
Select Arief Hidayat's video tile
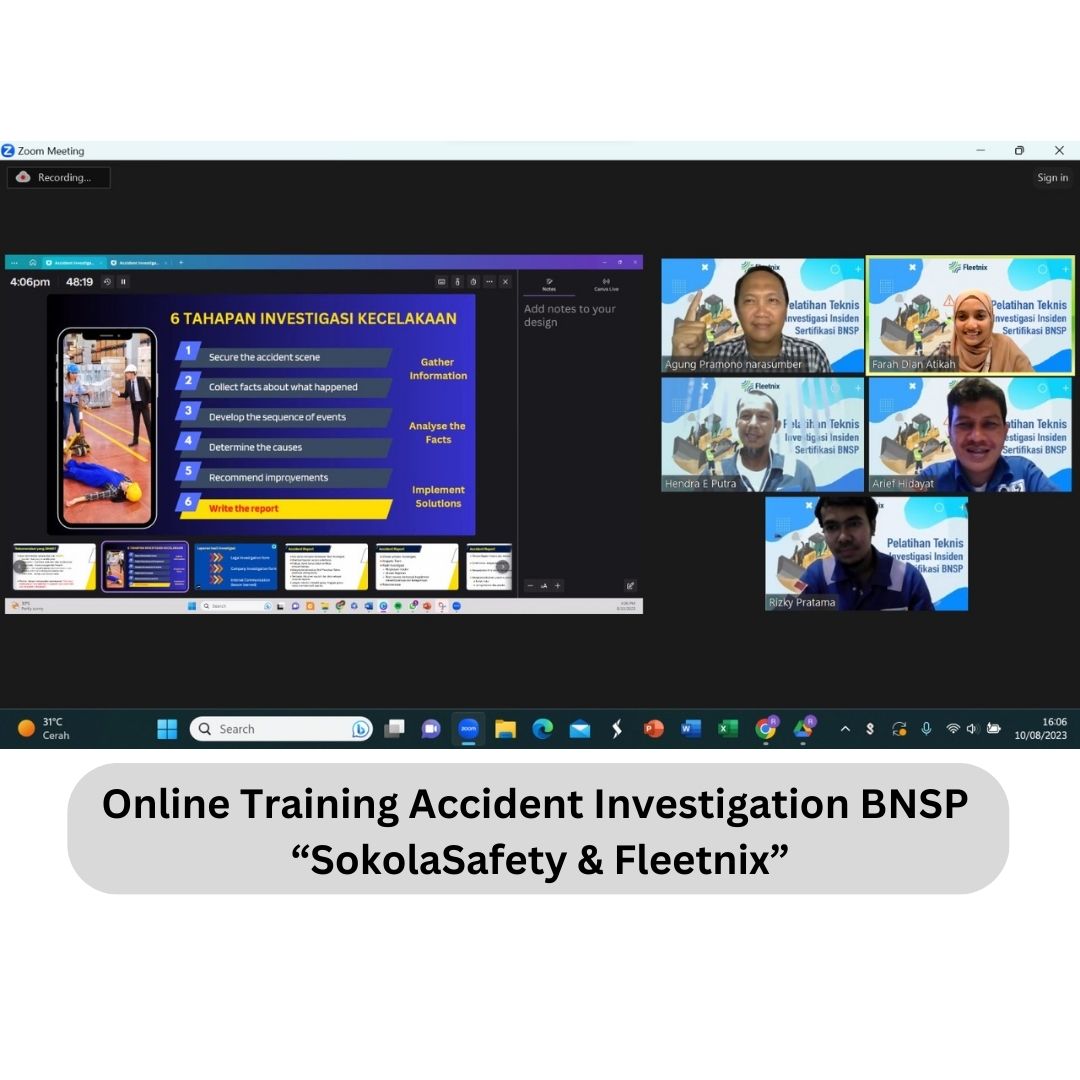970,435
